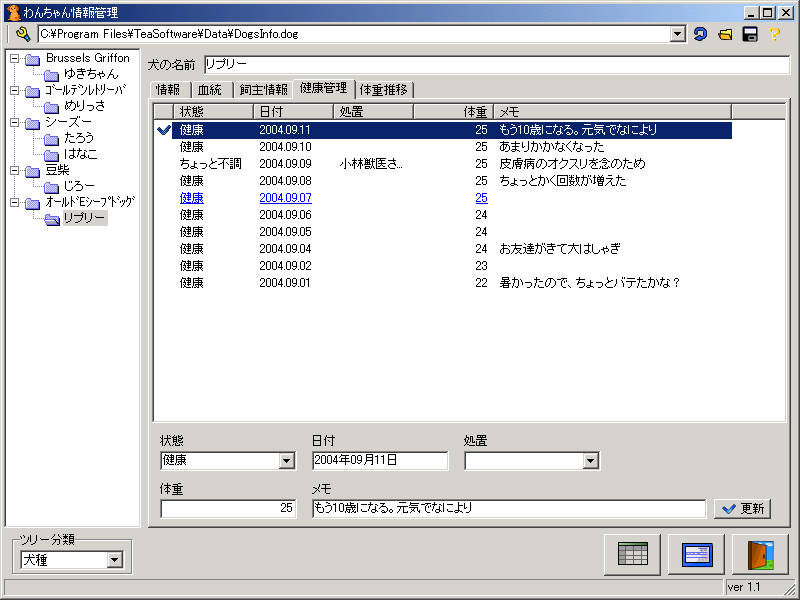This screenshot has height=600, width=800.
Task: Select the 2004.09.08 date cell
Action: [285, 181]
